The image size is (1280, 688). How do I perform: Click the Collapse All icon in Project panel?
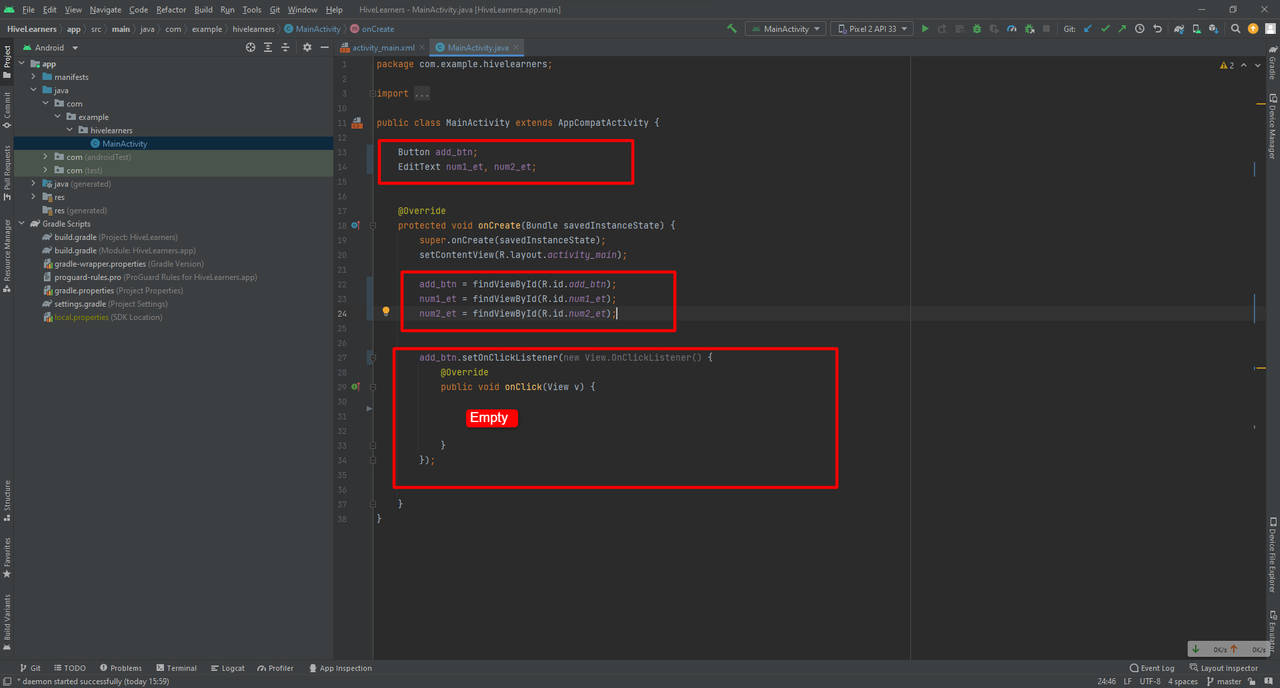[x=286, y=47]
